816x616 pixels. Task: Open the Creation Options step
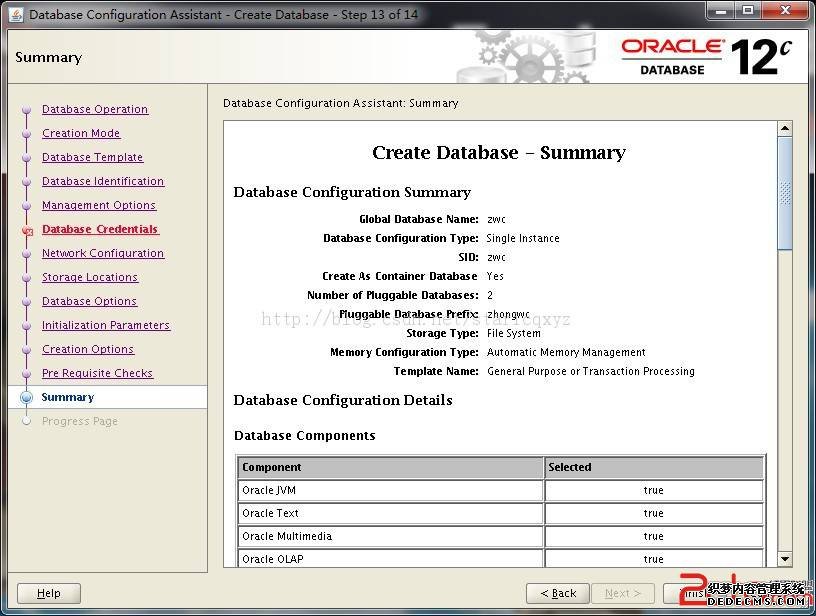88,350
